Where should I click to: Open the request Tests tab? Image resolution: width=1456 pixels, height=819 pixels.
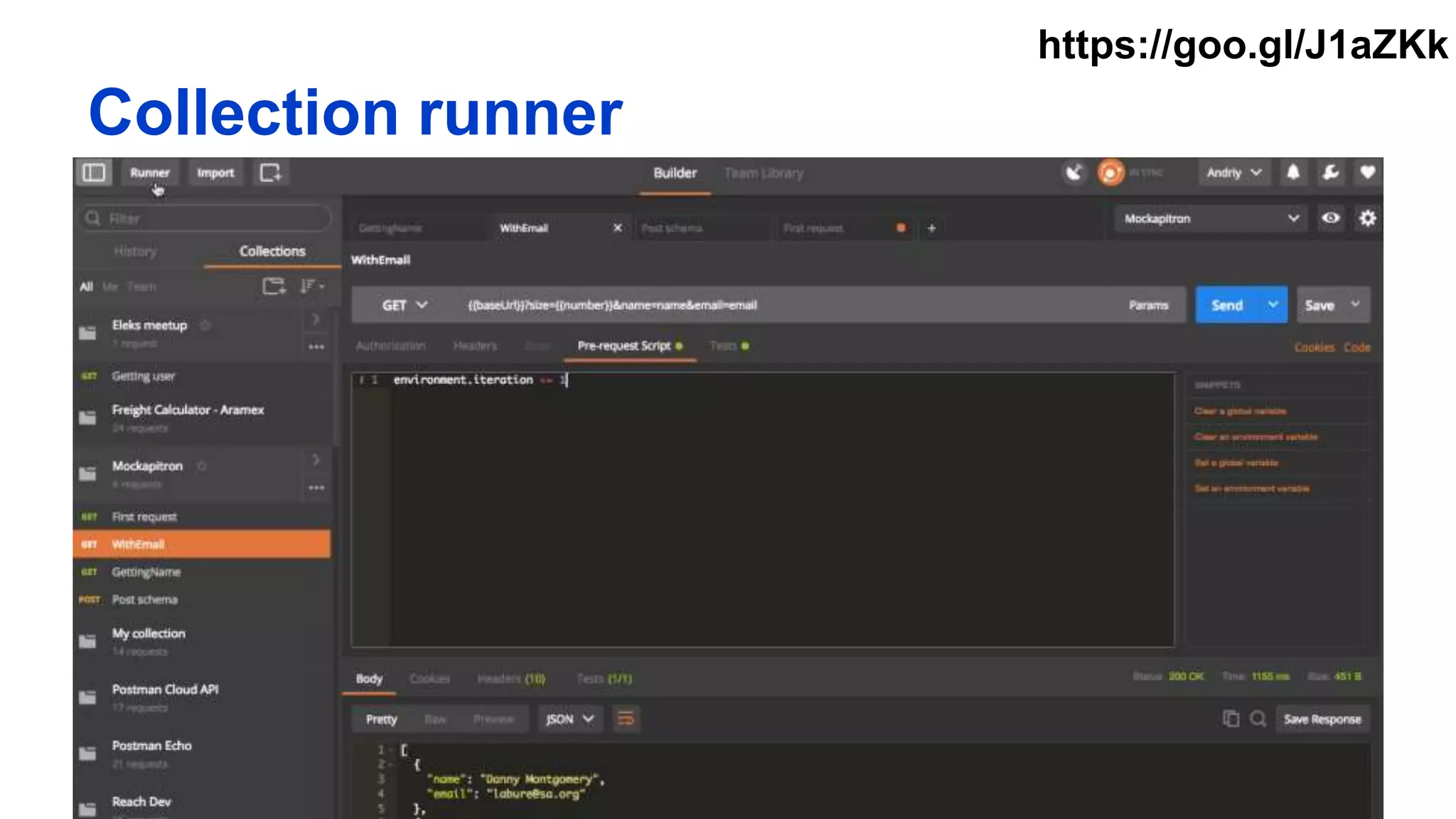(x=729, y=346)
